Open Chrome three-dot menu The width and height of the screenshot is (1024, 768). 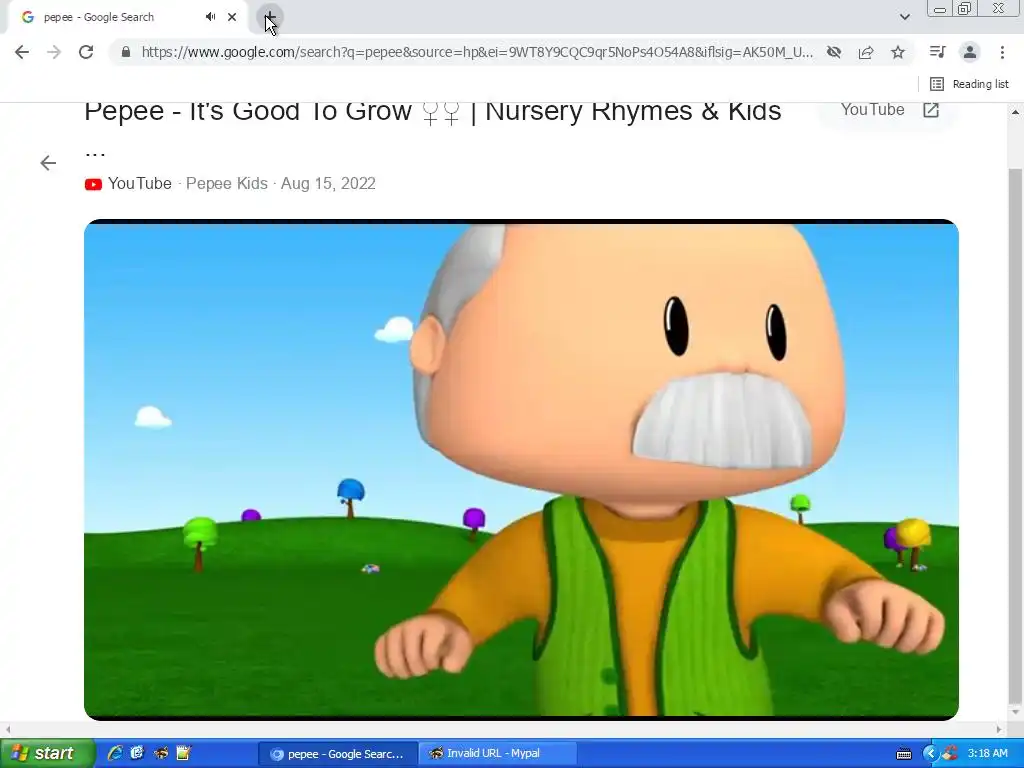tap(1002, 52)
